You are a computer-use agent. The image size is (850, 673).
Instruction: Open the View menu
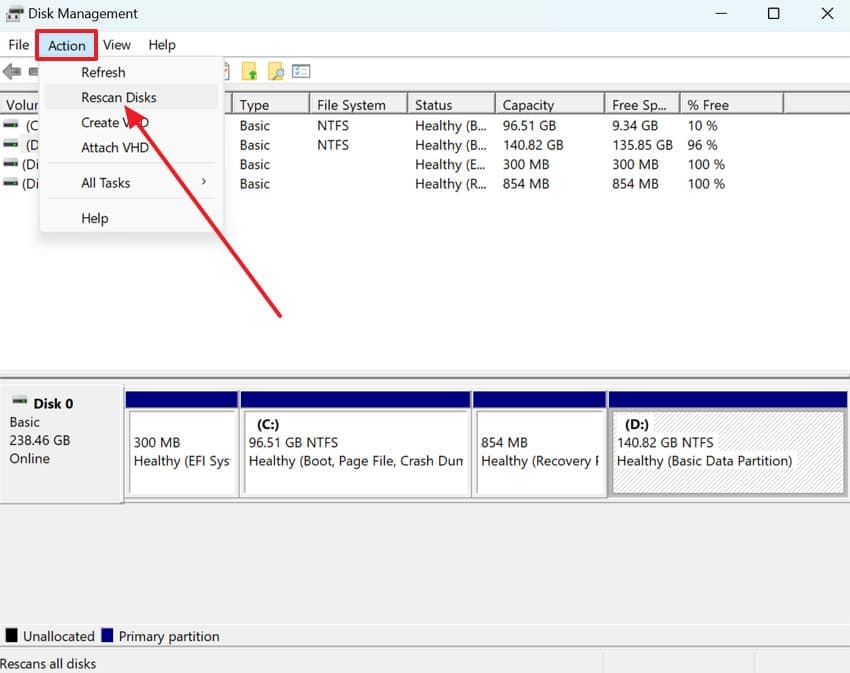pos(116,45)
